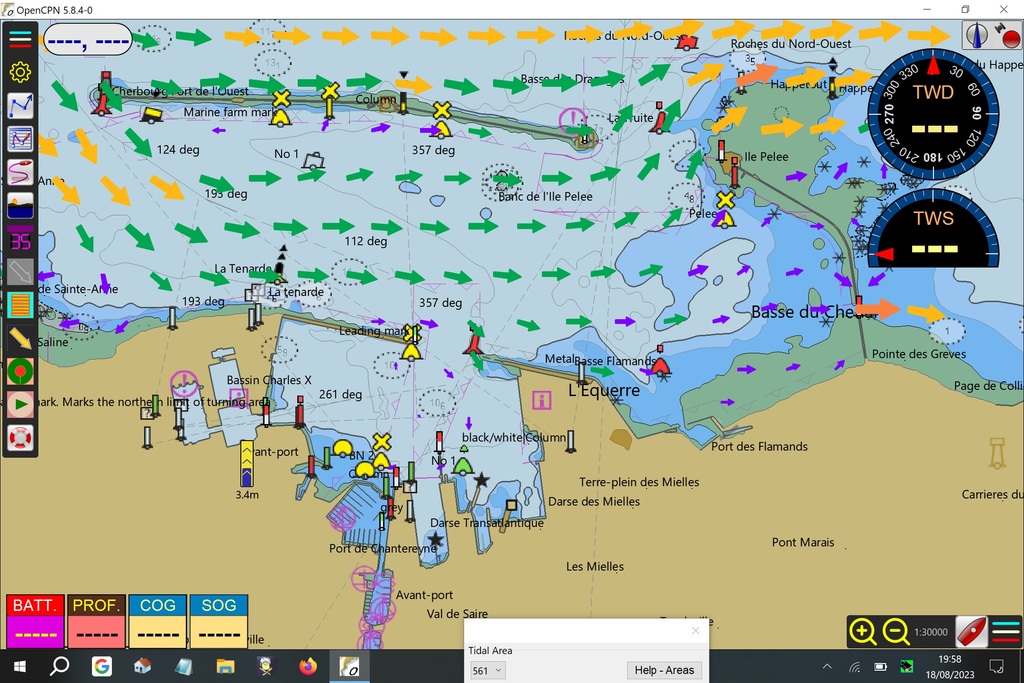The width and height of the screenshot is (1024, 683).
Task: Click the lifebuoy Man Overboard icon
Action: coord(20,437)
